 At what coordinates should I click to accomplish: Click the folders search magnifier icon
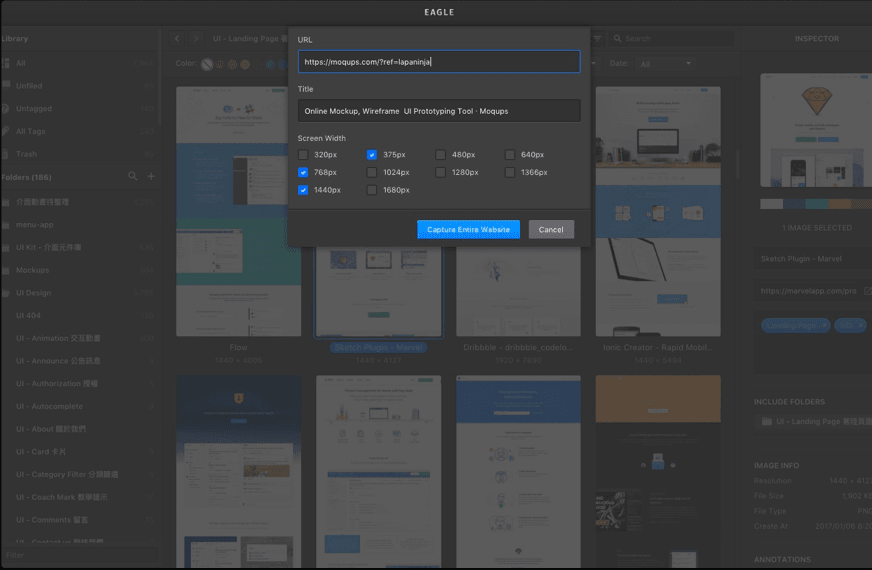click(x=132, y=176)
